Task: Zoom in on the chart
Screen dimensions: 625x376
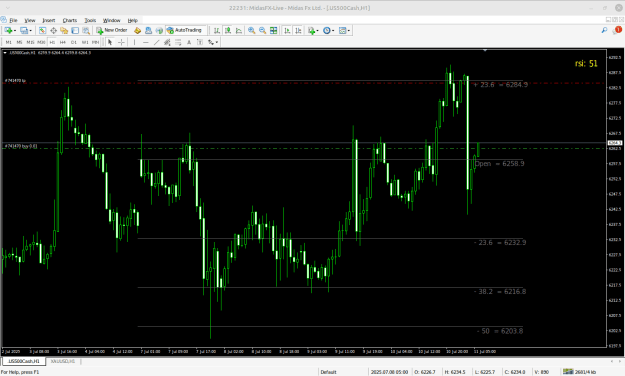Action: click(x=252, y=30)
